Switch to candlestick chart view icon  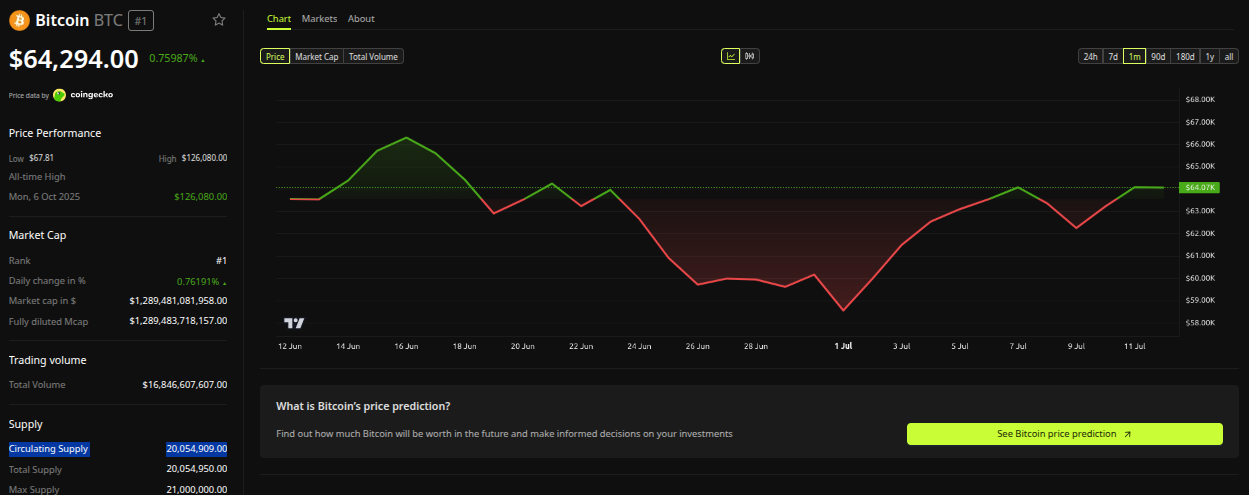point(749,56)
